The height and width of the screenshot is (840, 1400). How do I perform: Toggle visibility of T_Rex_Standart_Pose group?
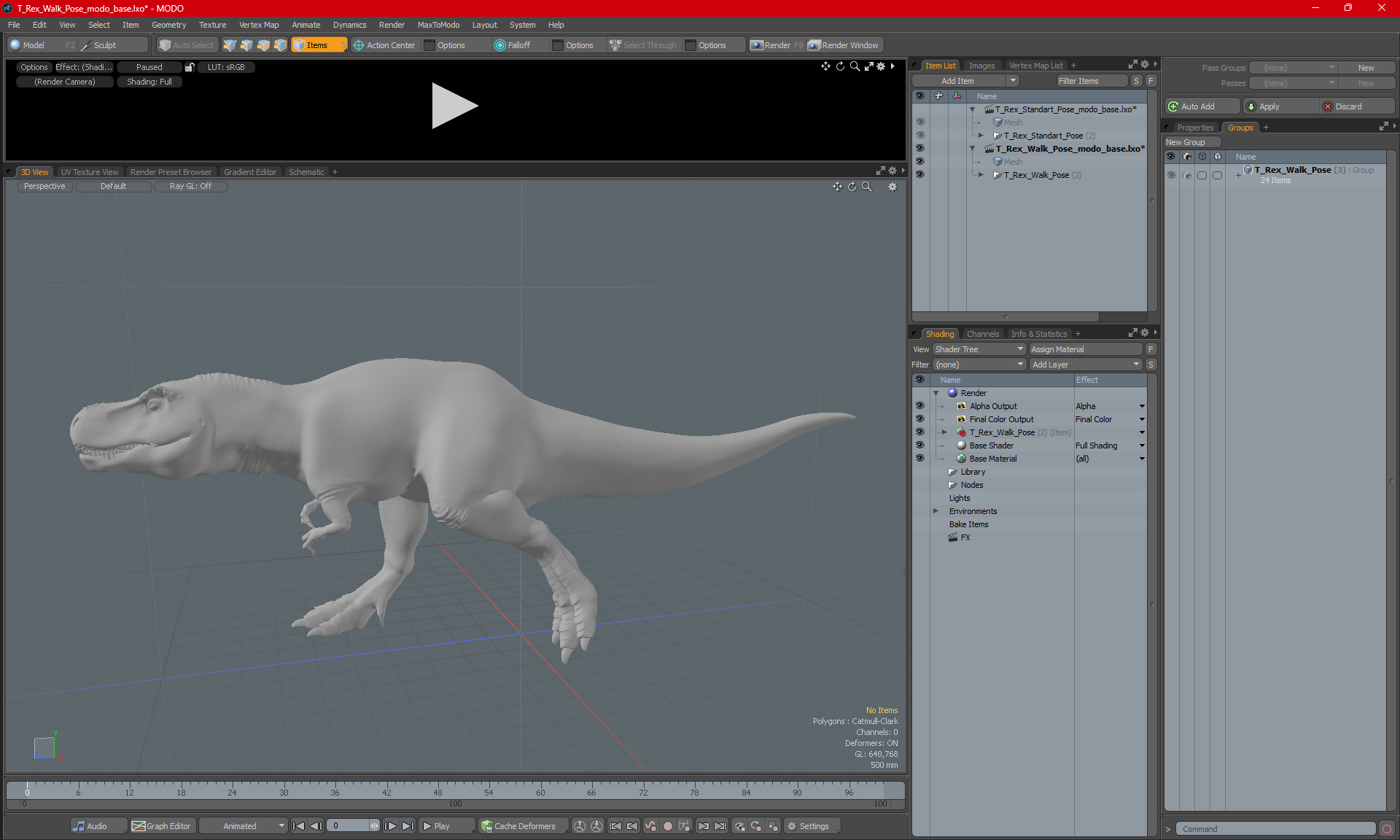point(920,136)
